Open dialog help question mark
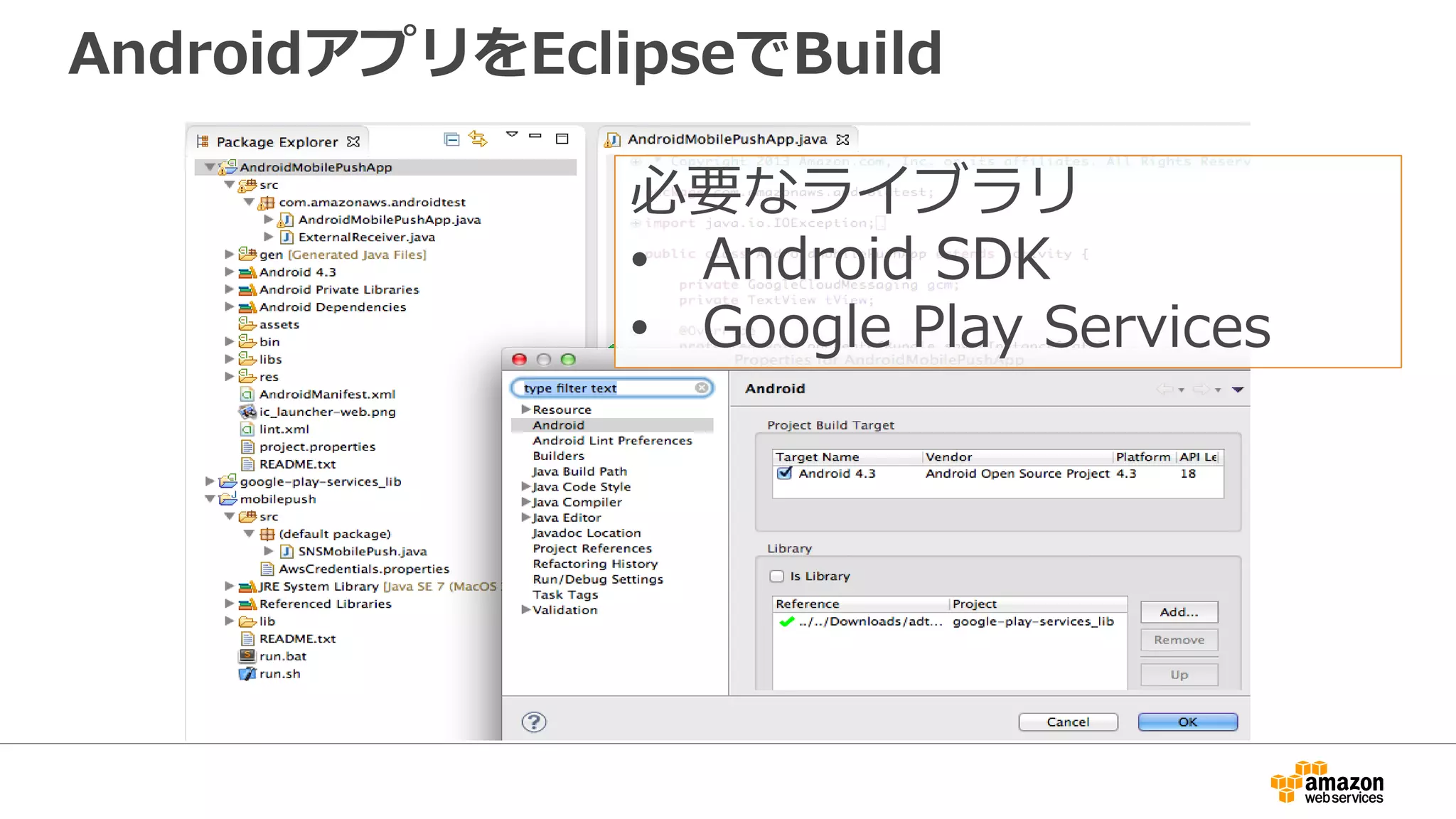The height and width of the screenshot is (819, 1456). (x=534, y=722)
